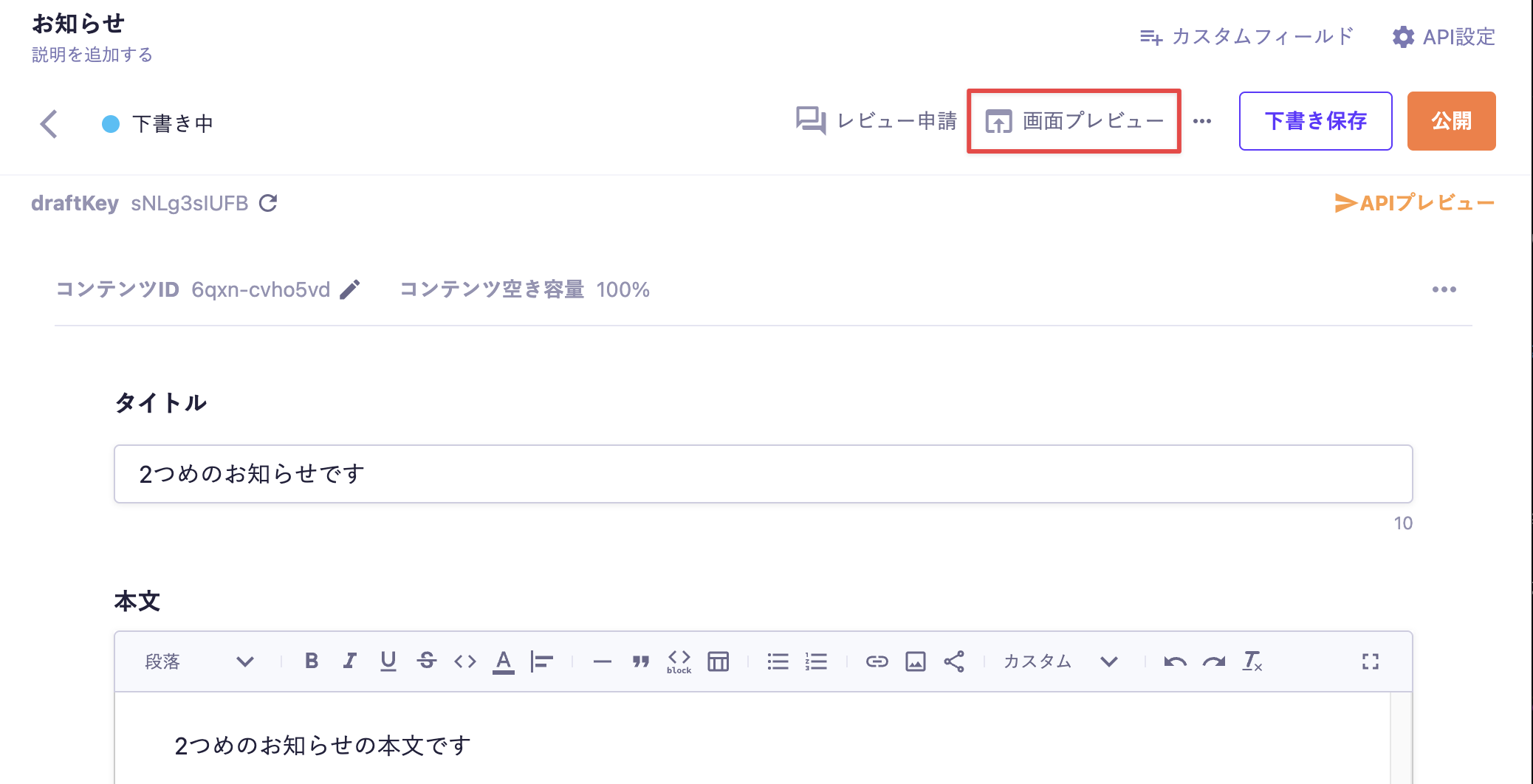Toggle underline formatting
The image size is (1533, 784).
(x=388, y=661)
